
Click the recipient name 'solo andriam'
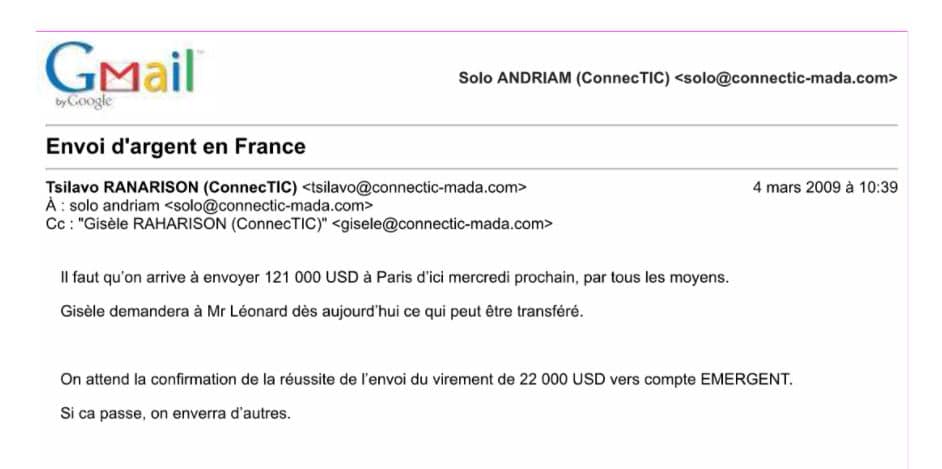(x=115, y=206)
